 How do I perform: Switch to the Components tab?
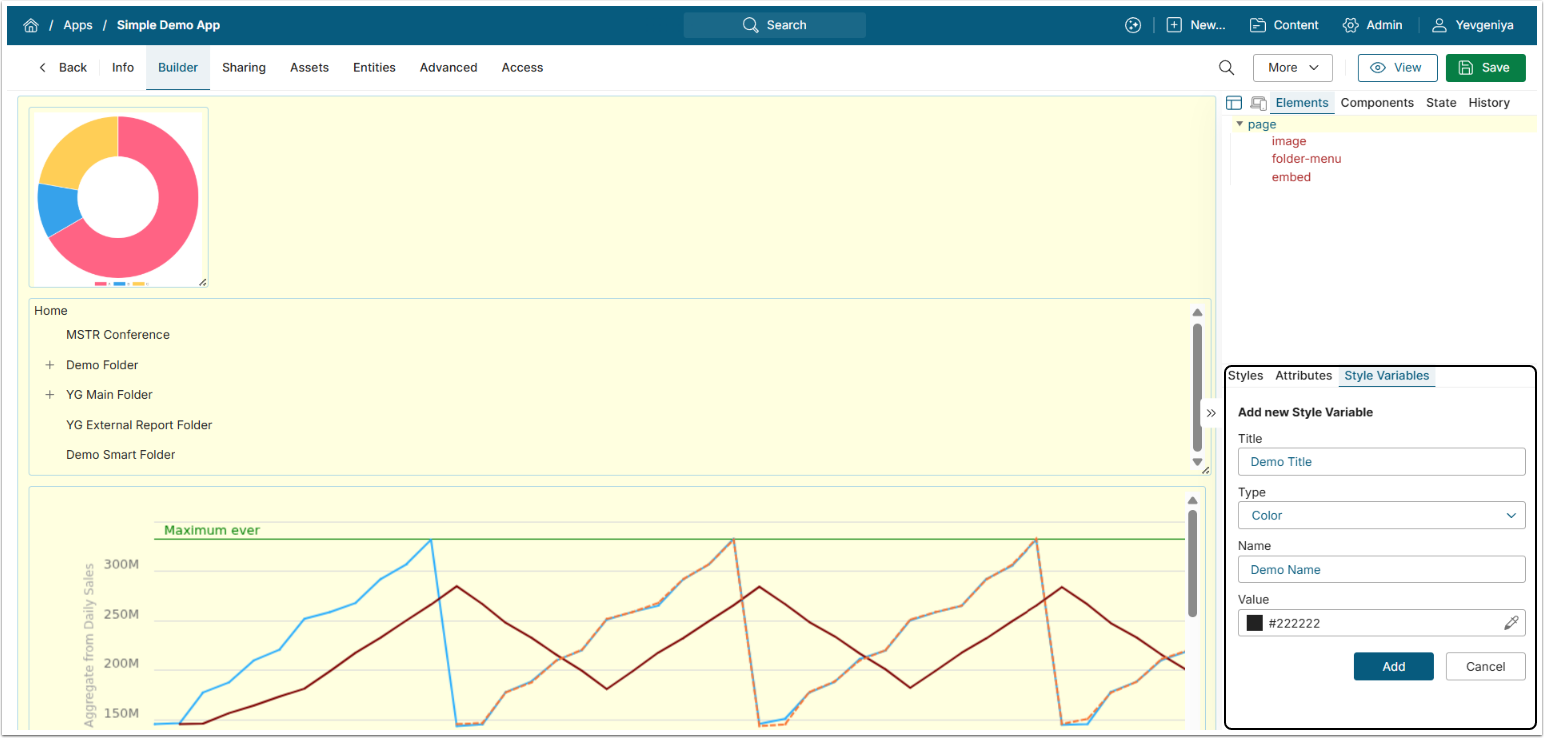(1376, 103)
